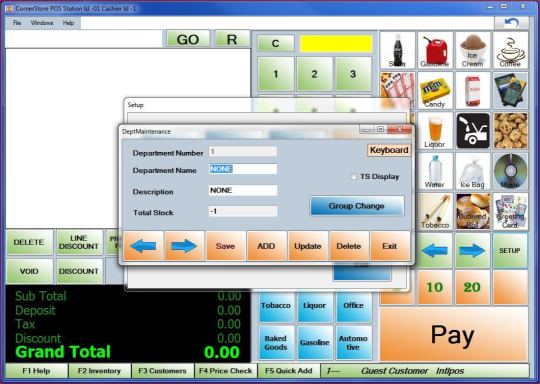Select the Greeting Card product icon
Viewport: 540px width, 384px height.
click(x=510, y=211)
